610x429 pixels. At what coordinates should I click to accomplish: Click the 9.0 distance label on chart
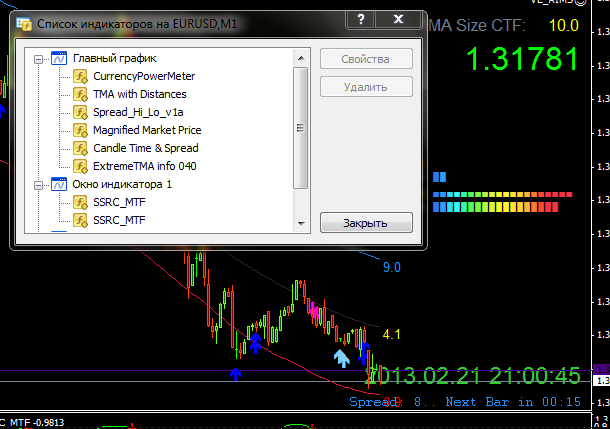391,268
